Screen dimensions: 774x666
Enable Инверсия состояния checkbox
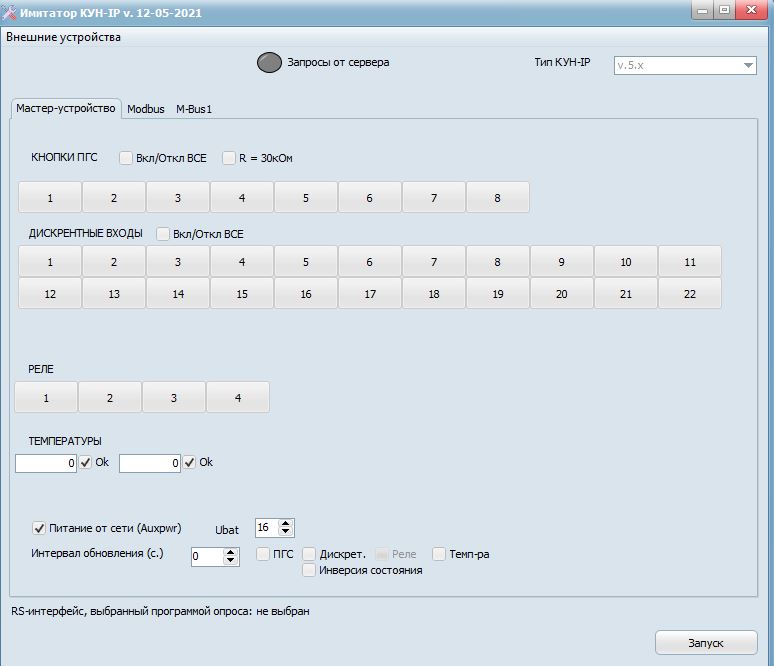[x=309, y=570]
